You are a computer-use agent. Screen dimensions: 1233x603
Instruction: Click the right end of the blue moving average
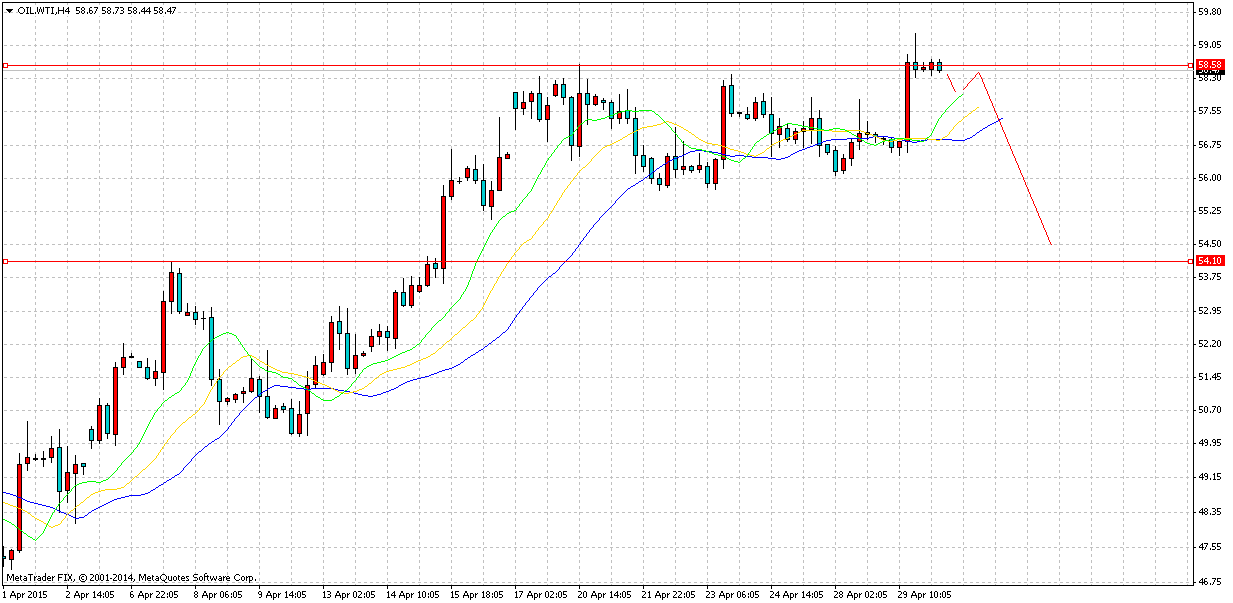pyautogui.click(x=1001, y=119)
